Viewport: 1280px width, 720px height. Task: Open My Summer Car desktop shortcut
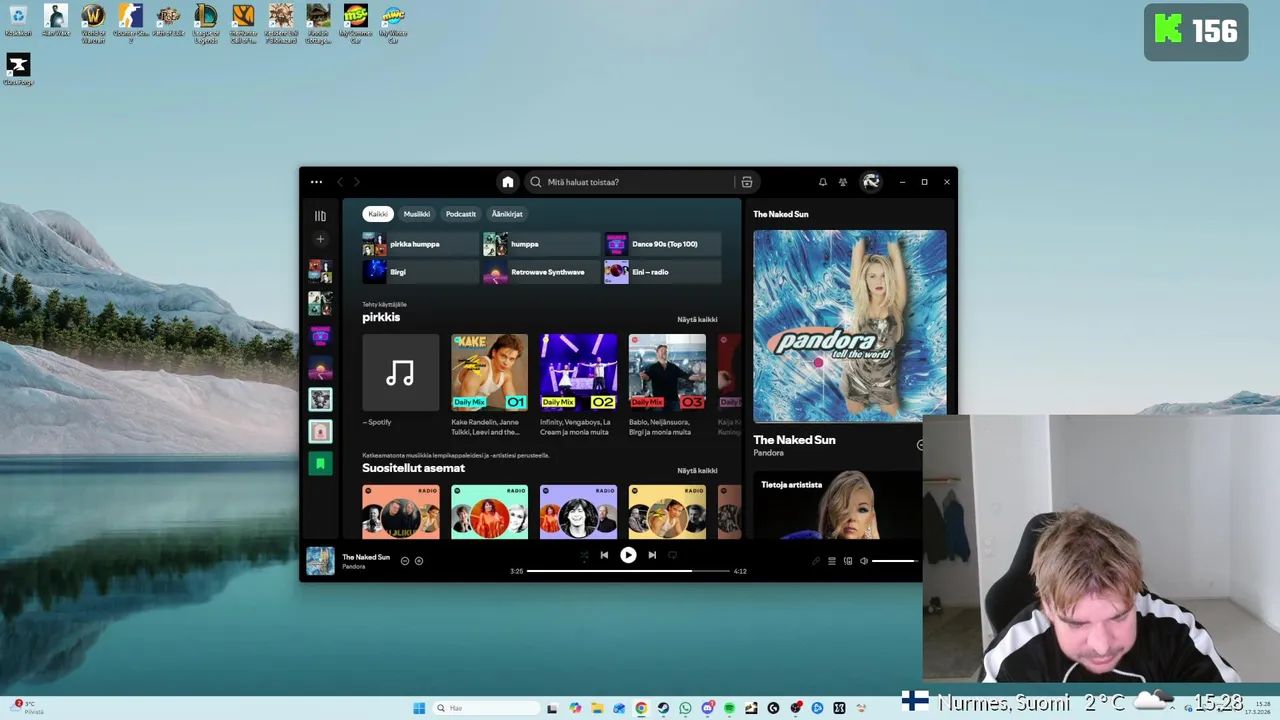click(355, 23)
